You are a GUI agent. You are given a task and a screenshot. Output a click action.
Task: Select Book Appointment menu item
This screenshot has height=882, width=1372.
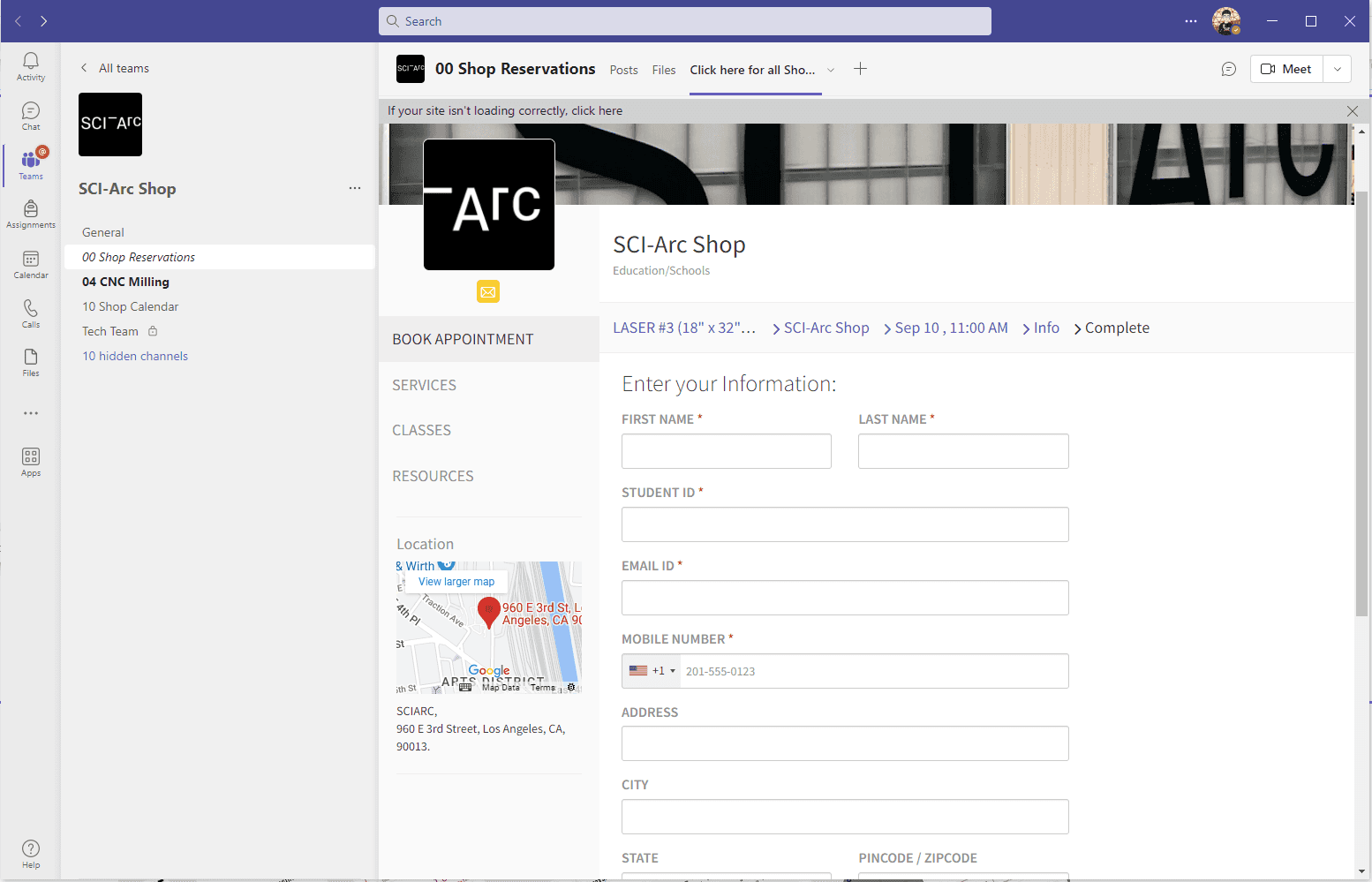(489, 339)
